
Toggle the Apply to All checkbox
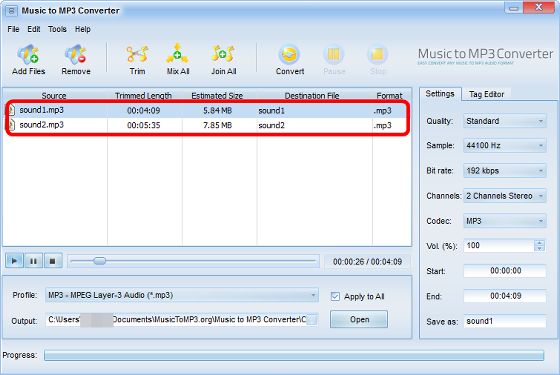(x=335, y=296)
